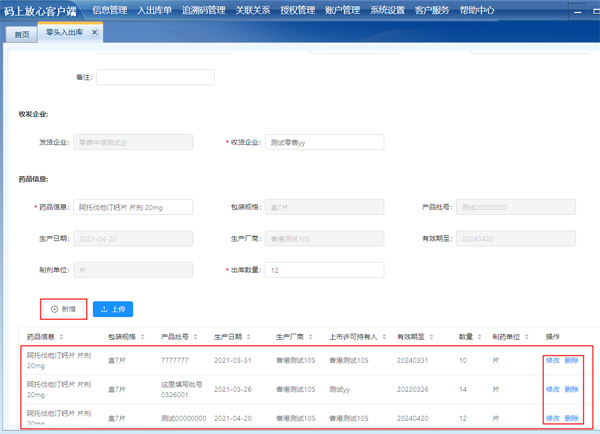The height and width of the screenshot is (434, 600).
Task: Click 修改 for batch 7777777 row
Action: pyautogui.click(x=552, y=360)
